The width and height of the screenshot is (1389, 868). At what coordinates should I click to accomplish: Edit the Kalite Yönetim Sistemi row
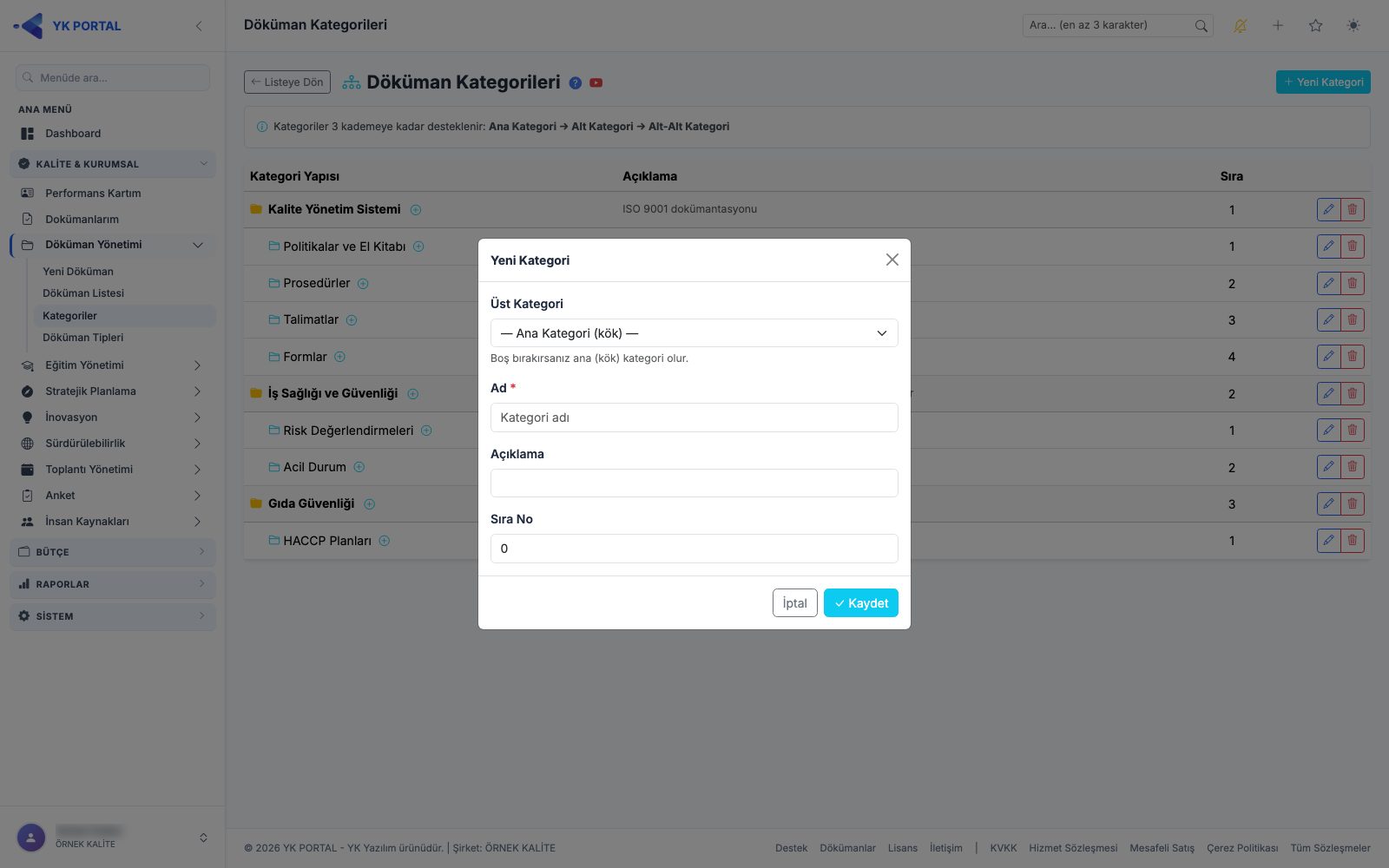coord(1328,209)
